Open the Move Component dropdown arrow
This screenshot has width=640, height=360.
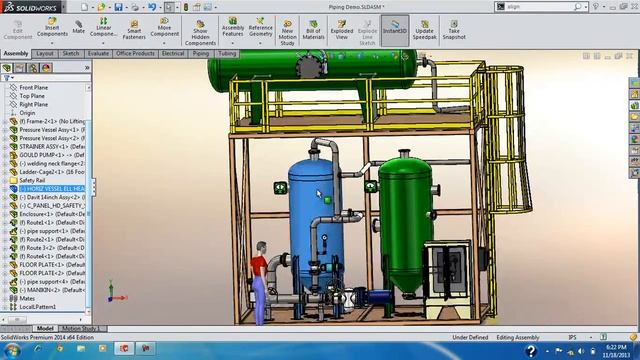tap(164, 43)
